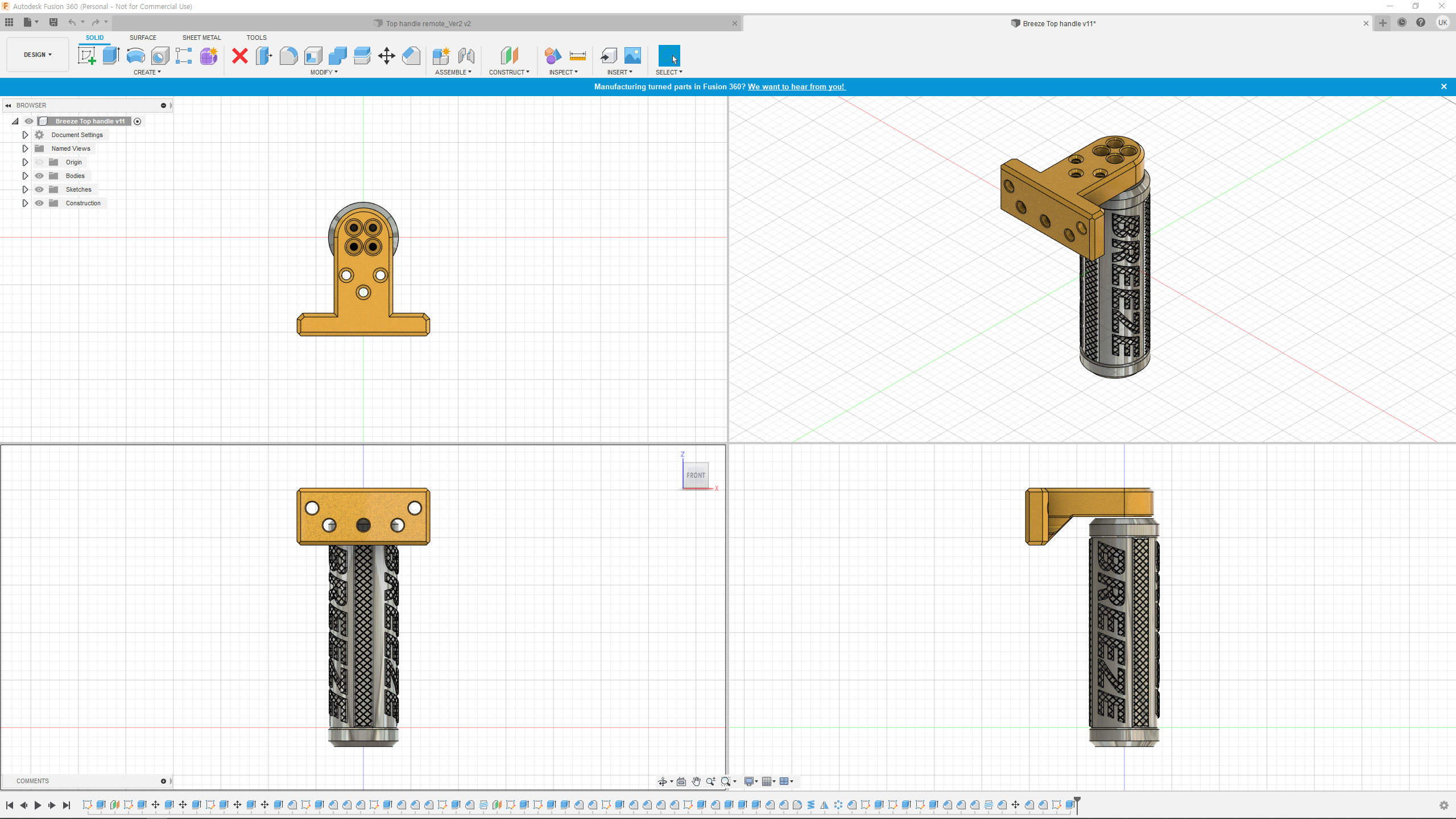The image size is (1456, 819).
Task: Select the Fillet tool icon
Action: tap(288, 56)
